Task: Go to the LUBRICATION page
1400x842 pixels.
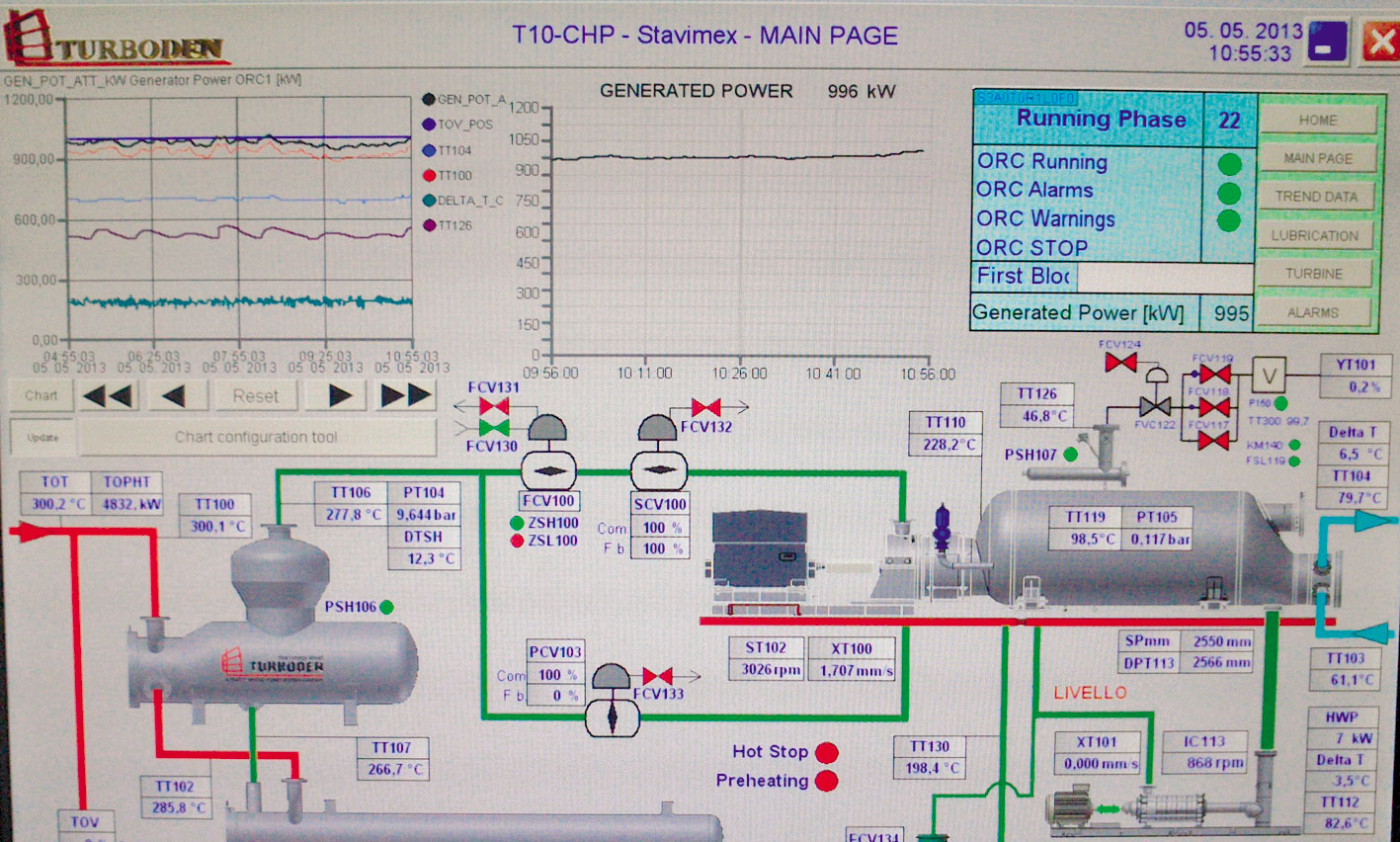Action: 1315,235
